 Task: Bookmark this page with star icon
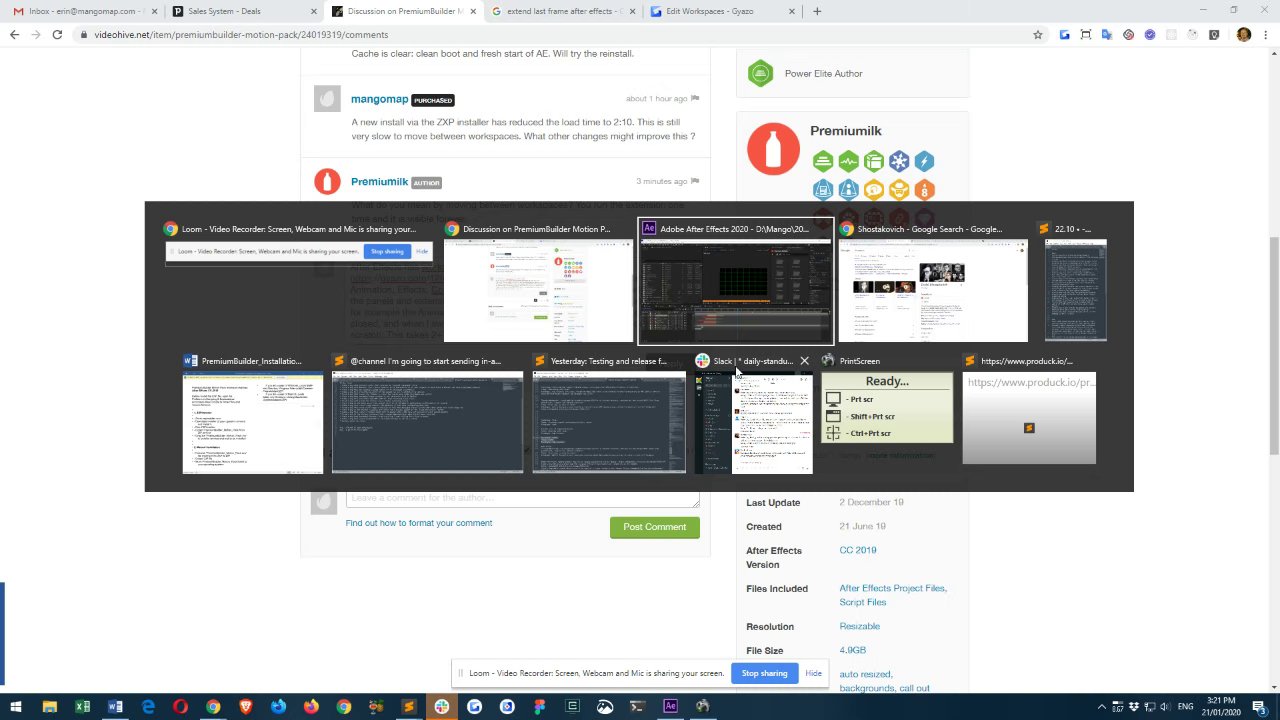tap(1038, 34)
